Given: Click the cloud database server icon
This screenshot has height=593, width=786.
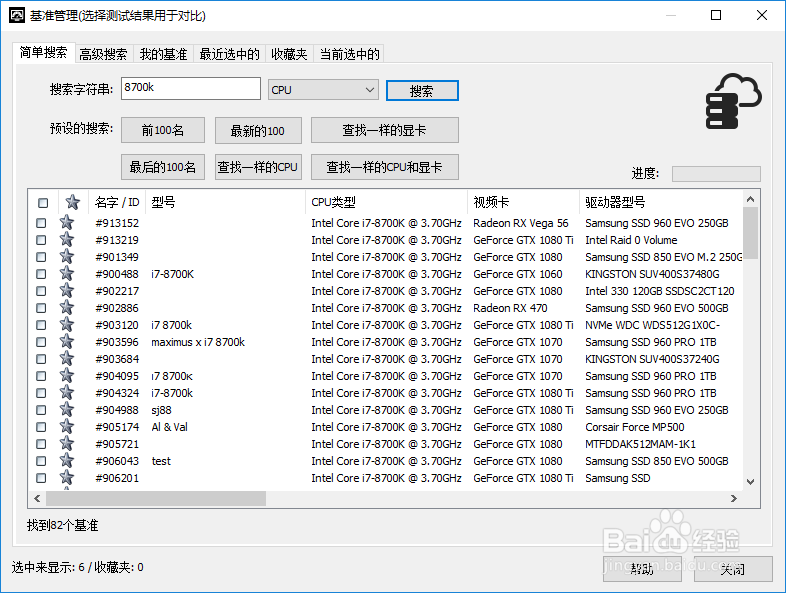Looking at the screenshot, I should pos(733,101).
